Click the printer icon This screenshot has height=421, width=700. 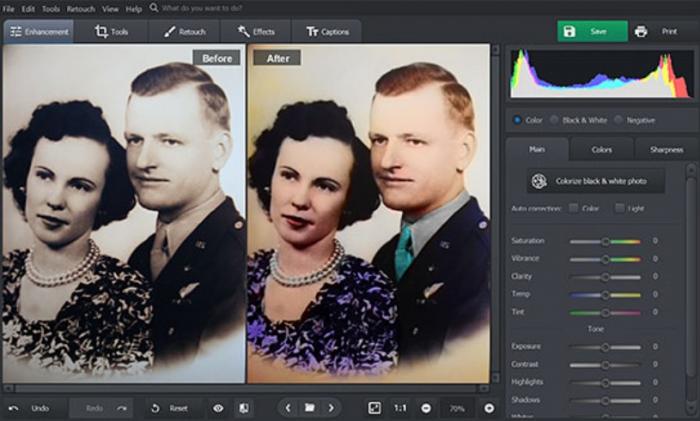641,31
